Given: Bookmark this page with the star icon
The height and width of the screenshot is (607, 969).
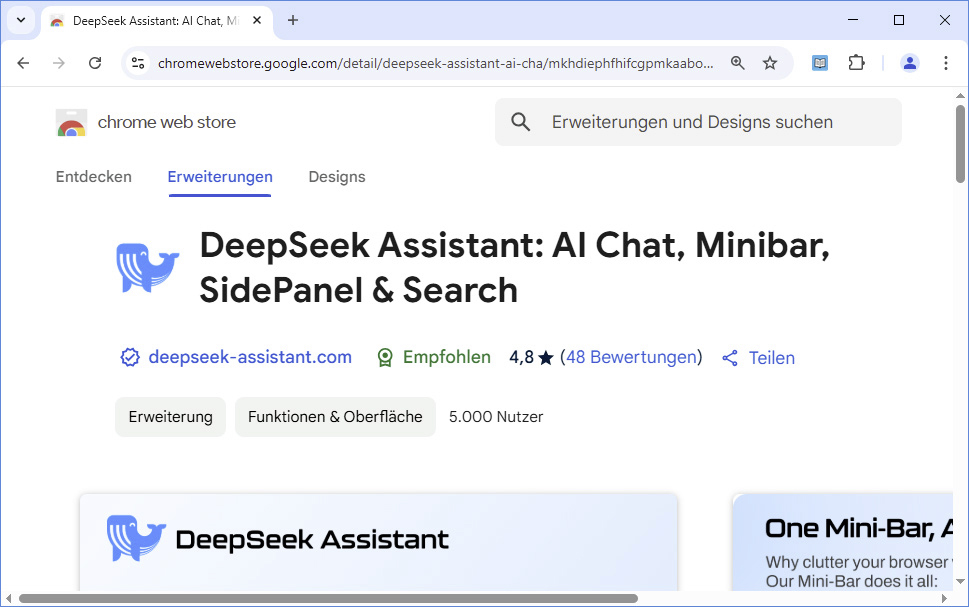Looking at the screenshot, I should [769, 63].
